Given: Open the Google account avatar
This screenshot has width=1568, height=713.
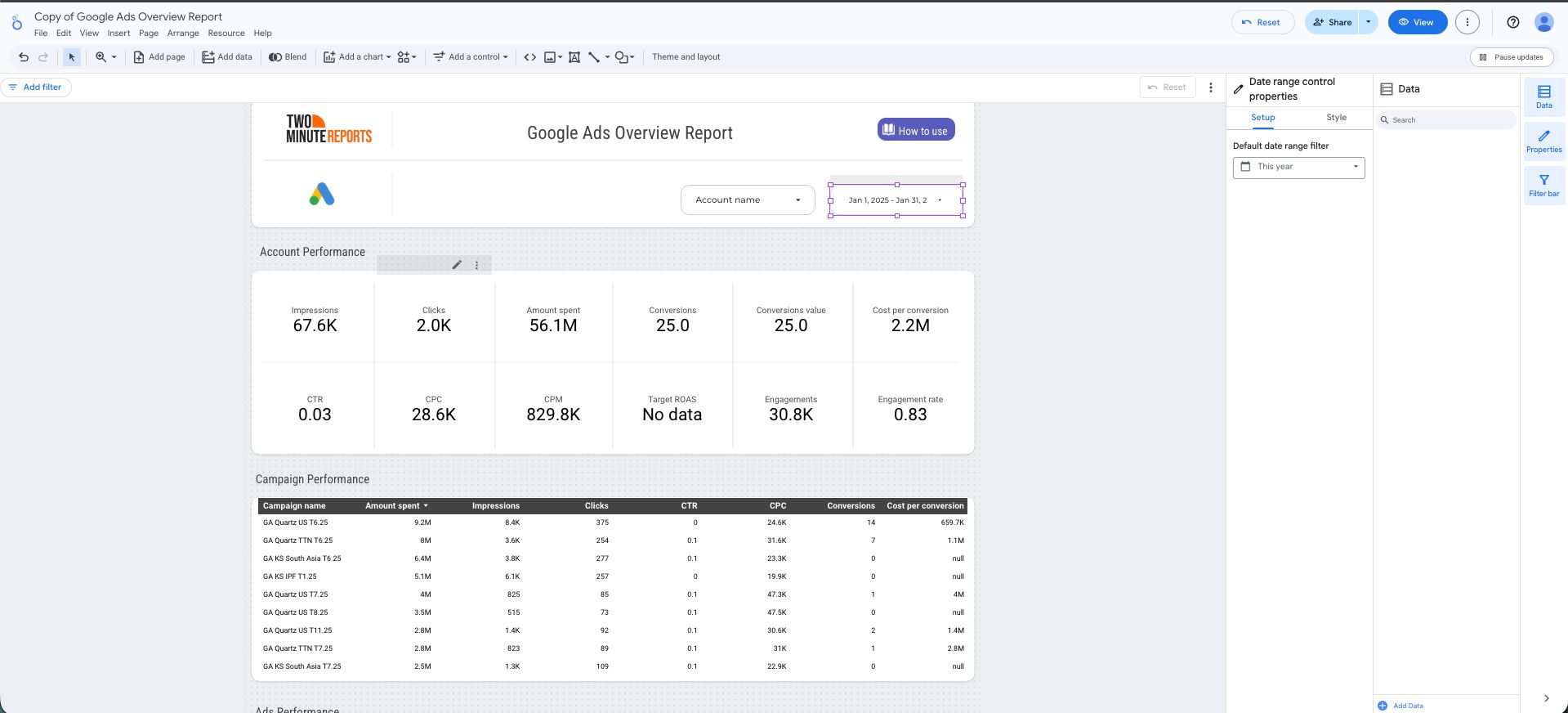Looking at the screenshot, I should (1543, 22).
